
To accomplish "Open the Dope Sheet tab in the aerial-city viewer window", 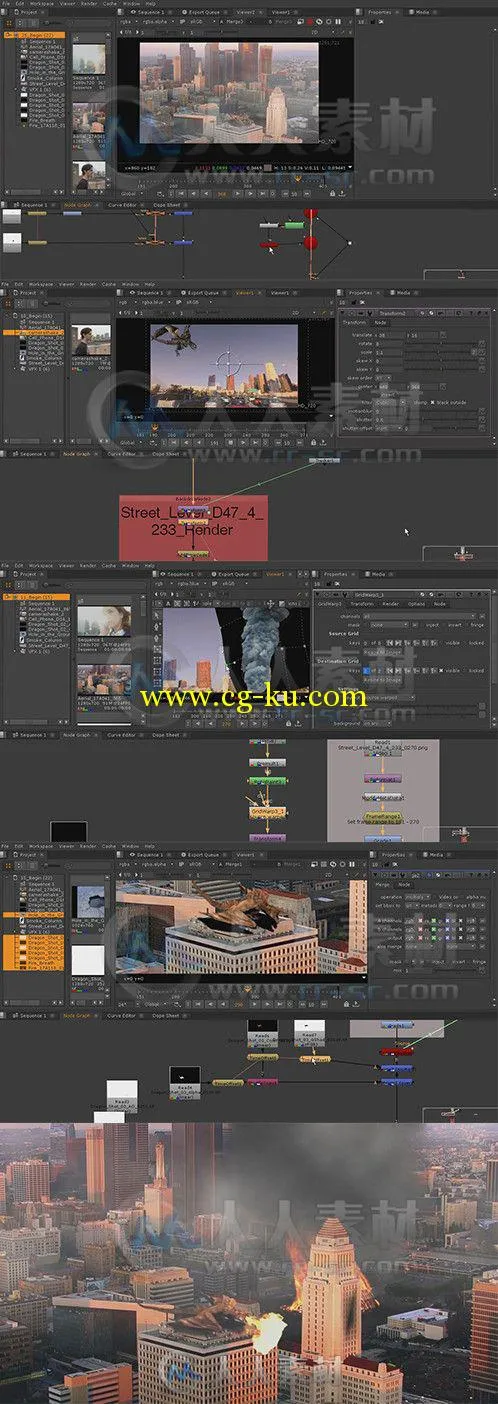I will 166,204.
